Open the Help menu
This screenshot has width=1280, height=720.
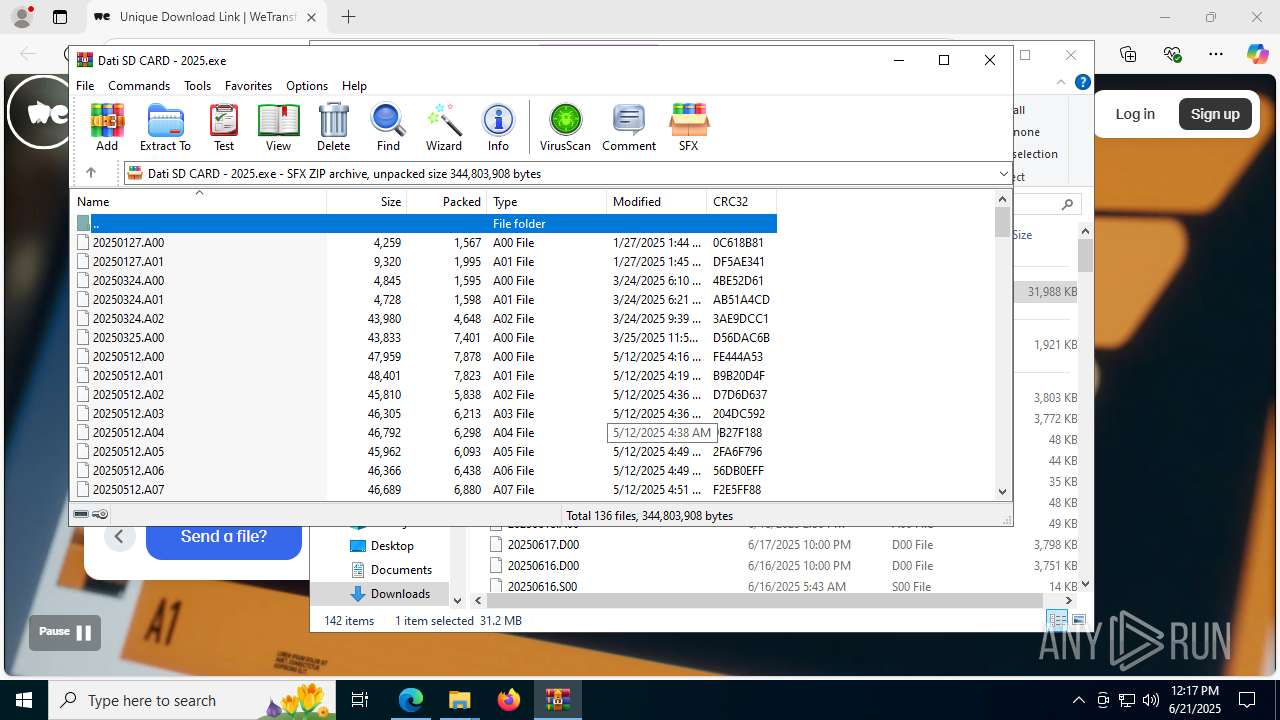pyautogui.click(x=354, y=86)
